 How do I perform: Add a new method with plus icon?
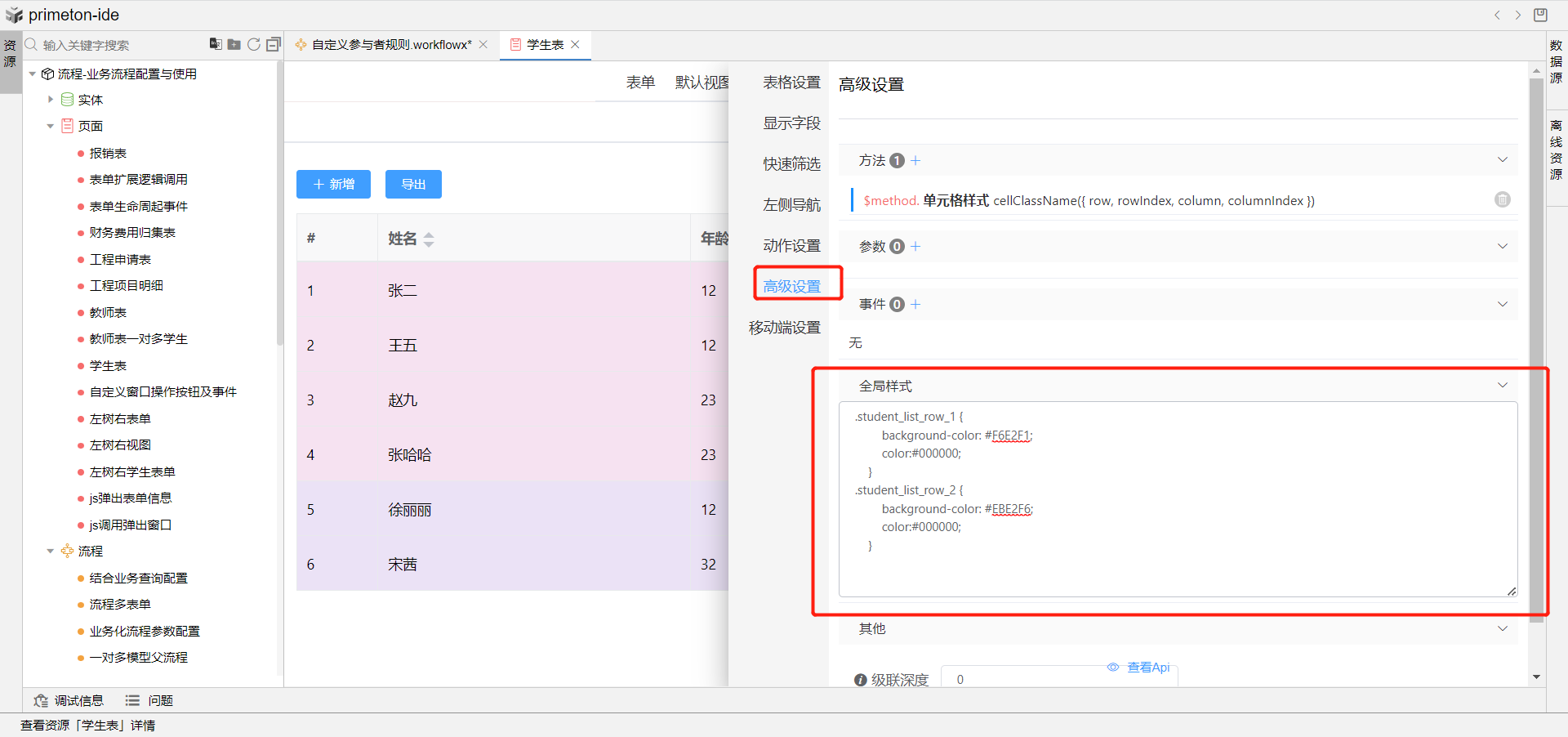[x=915, y=161]
